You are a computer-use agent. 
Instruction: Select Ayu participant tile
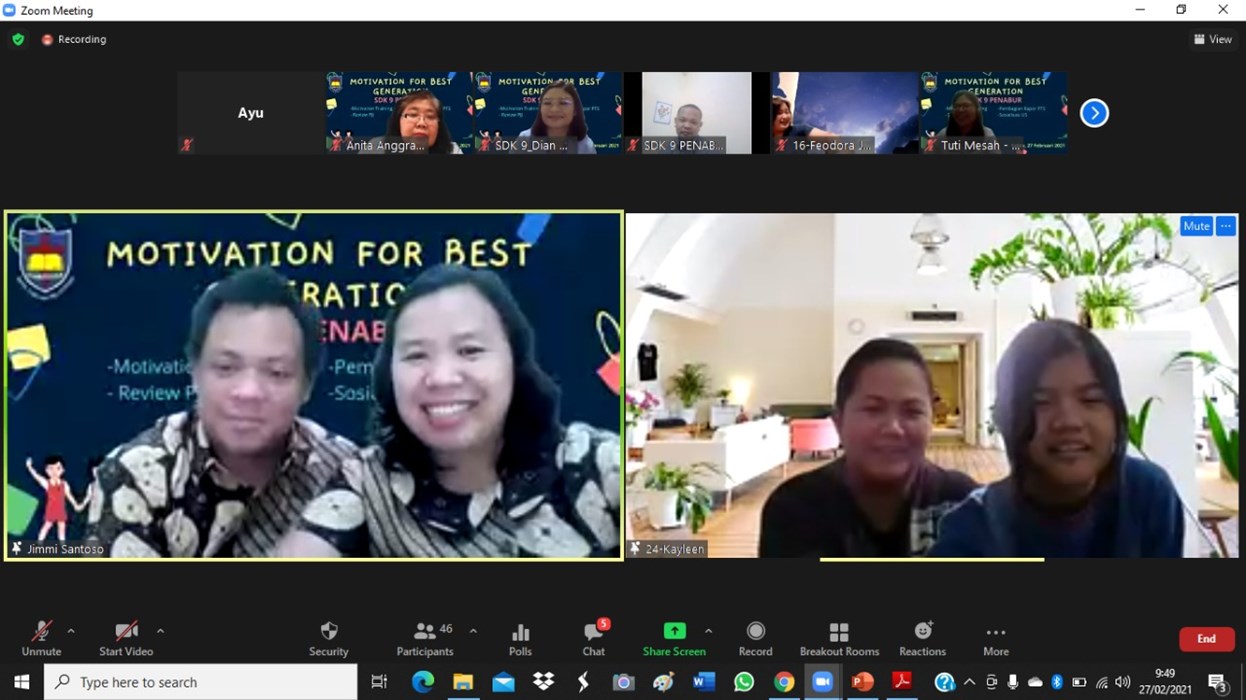pos(250,113)
